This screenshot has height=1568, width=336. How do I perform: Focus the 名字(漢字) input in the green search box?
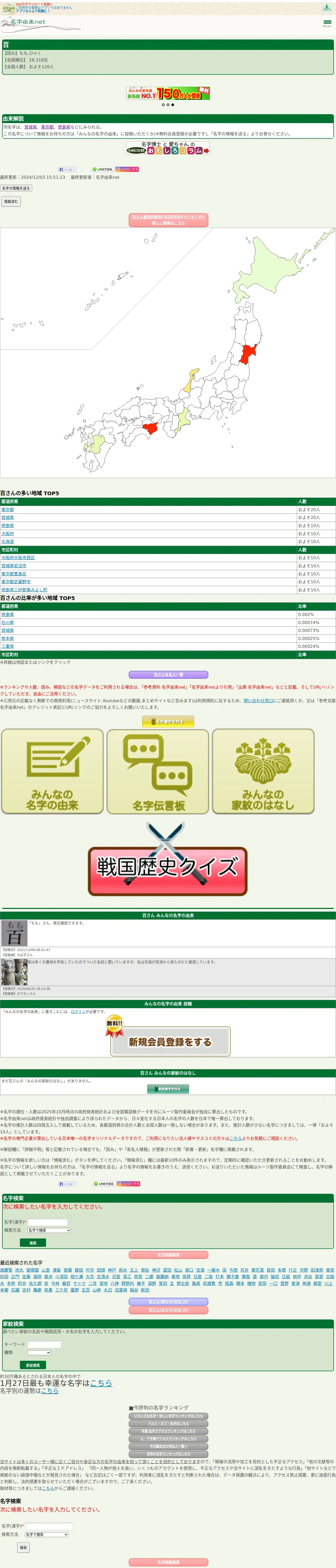pyautogui.click(x=48, y=1222)
